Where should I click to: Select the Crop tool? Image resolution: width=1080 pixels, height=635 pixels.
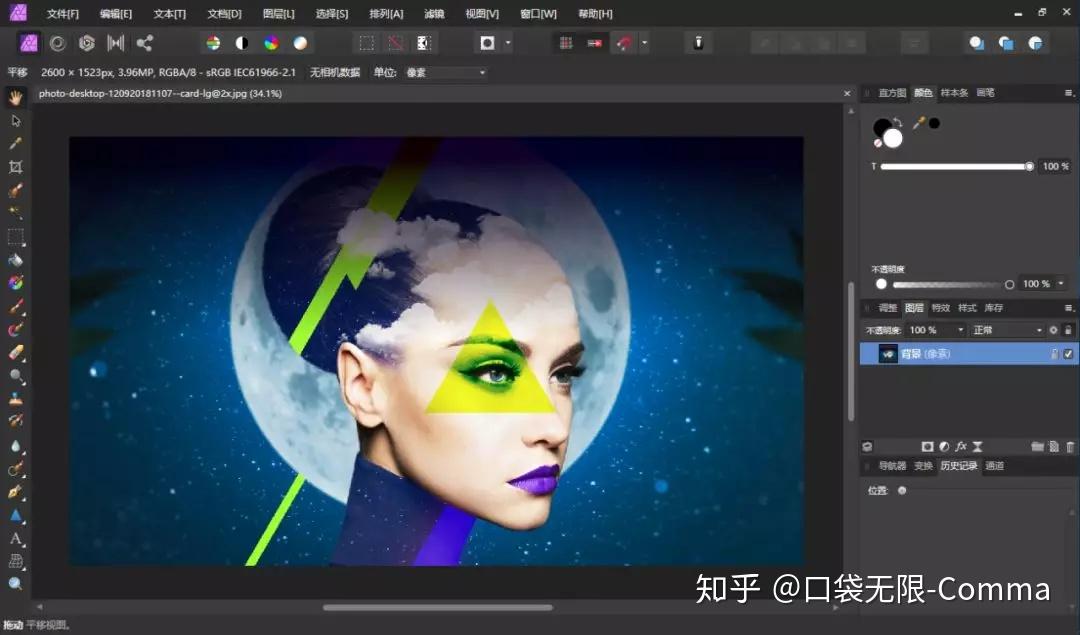point(16,167)
